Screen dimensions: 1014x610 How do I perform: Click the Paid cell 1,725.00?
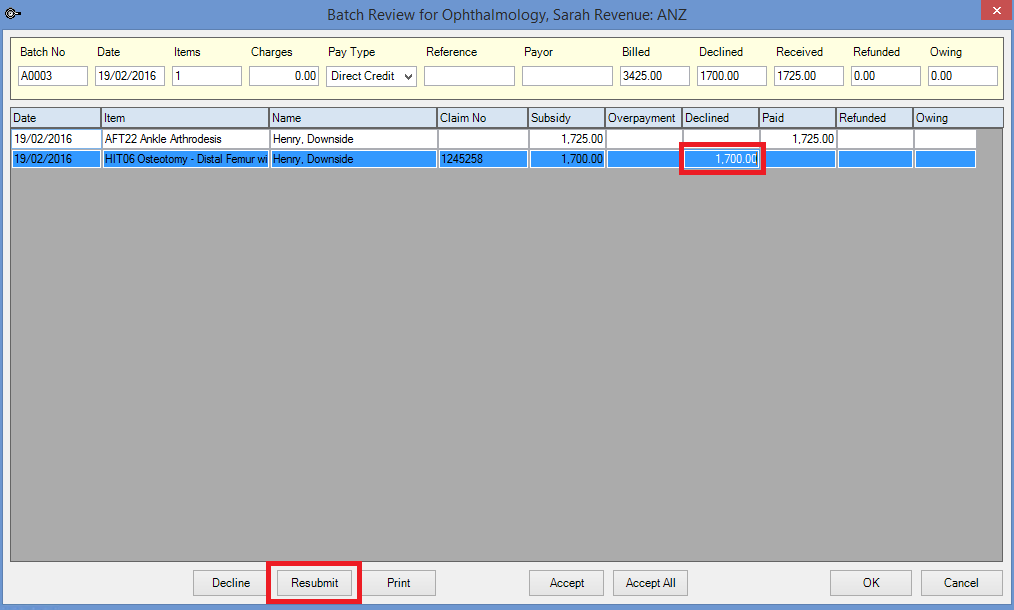[x=799, y=139]
